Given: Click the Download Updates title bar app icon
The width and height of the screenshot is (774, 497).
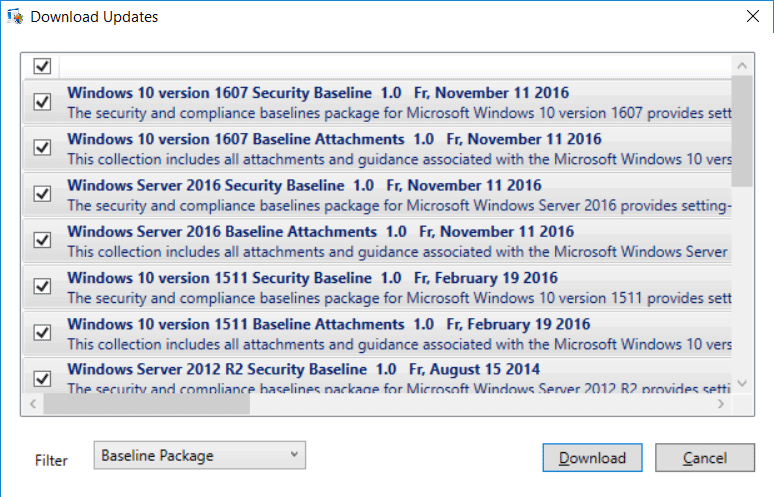Looking at the screenshot, I should (15, 17).
